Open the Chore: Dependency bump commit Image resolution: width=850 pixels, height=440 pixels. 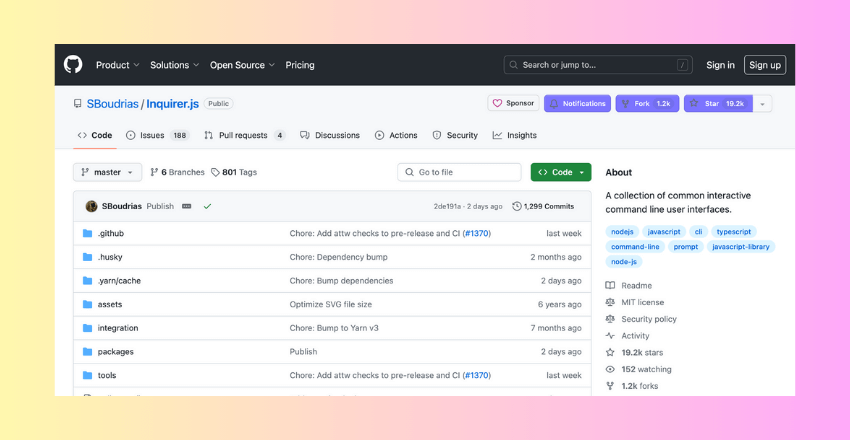pos(338,257)
